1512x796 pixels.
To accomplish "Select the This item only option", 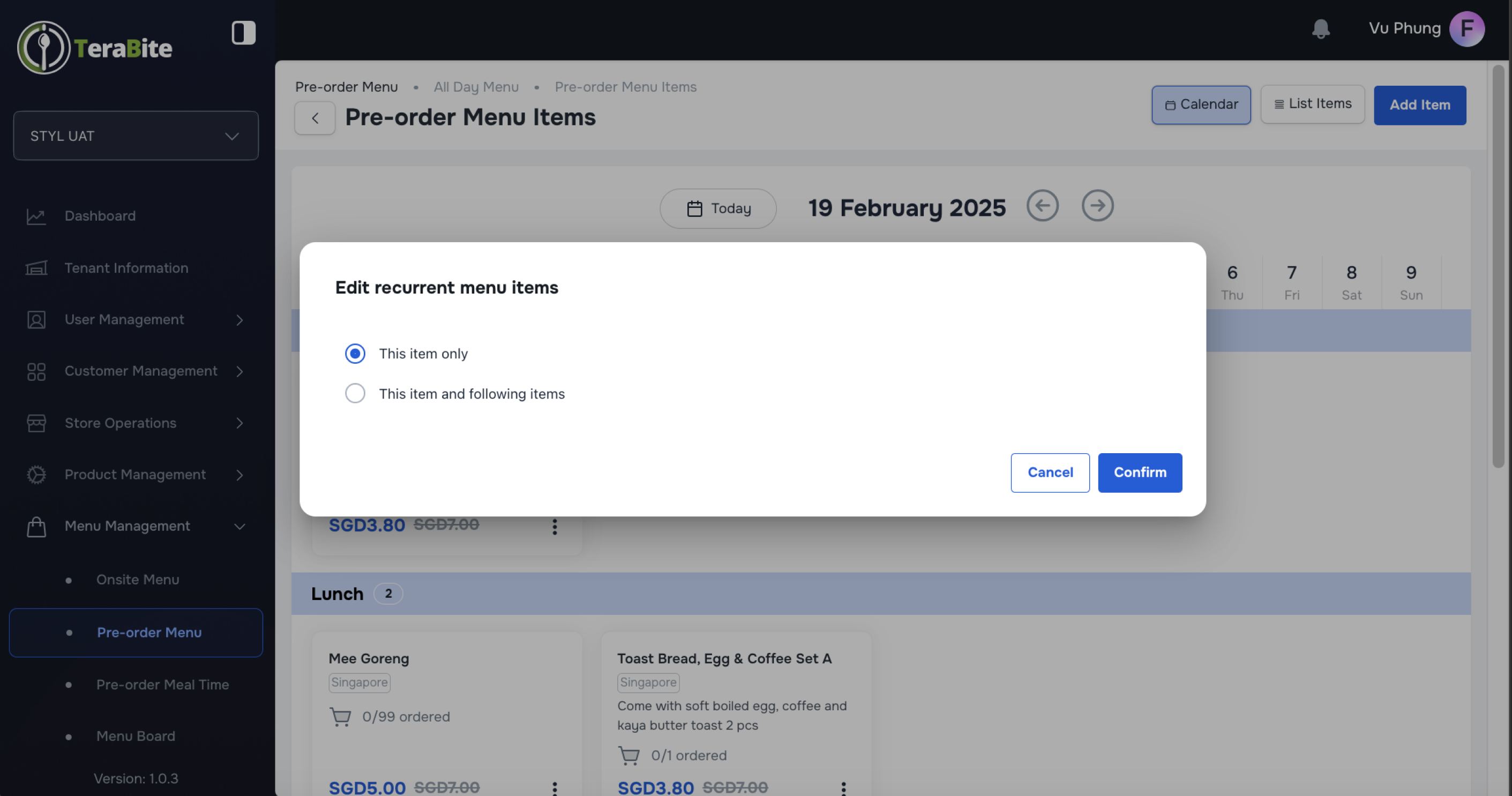I will 355,354.
